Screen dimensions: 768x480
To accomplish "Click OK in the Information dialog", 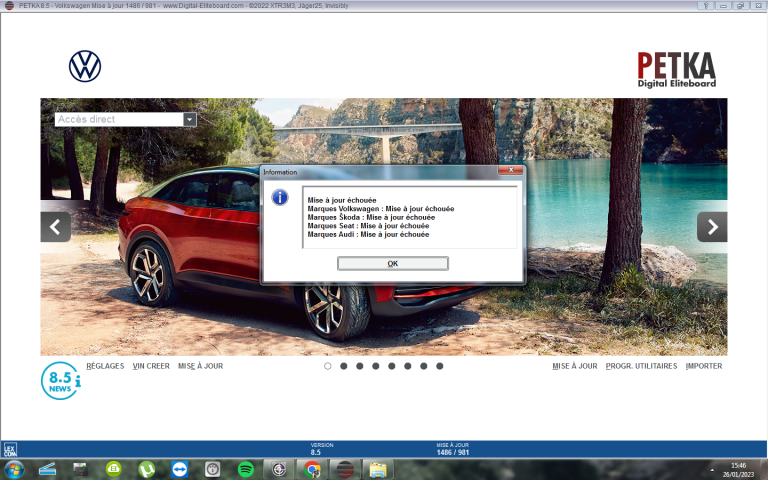I will [392, 264].
